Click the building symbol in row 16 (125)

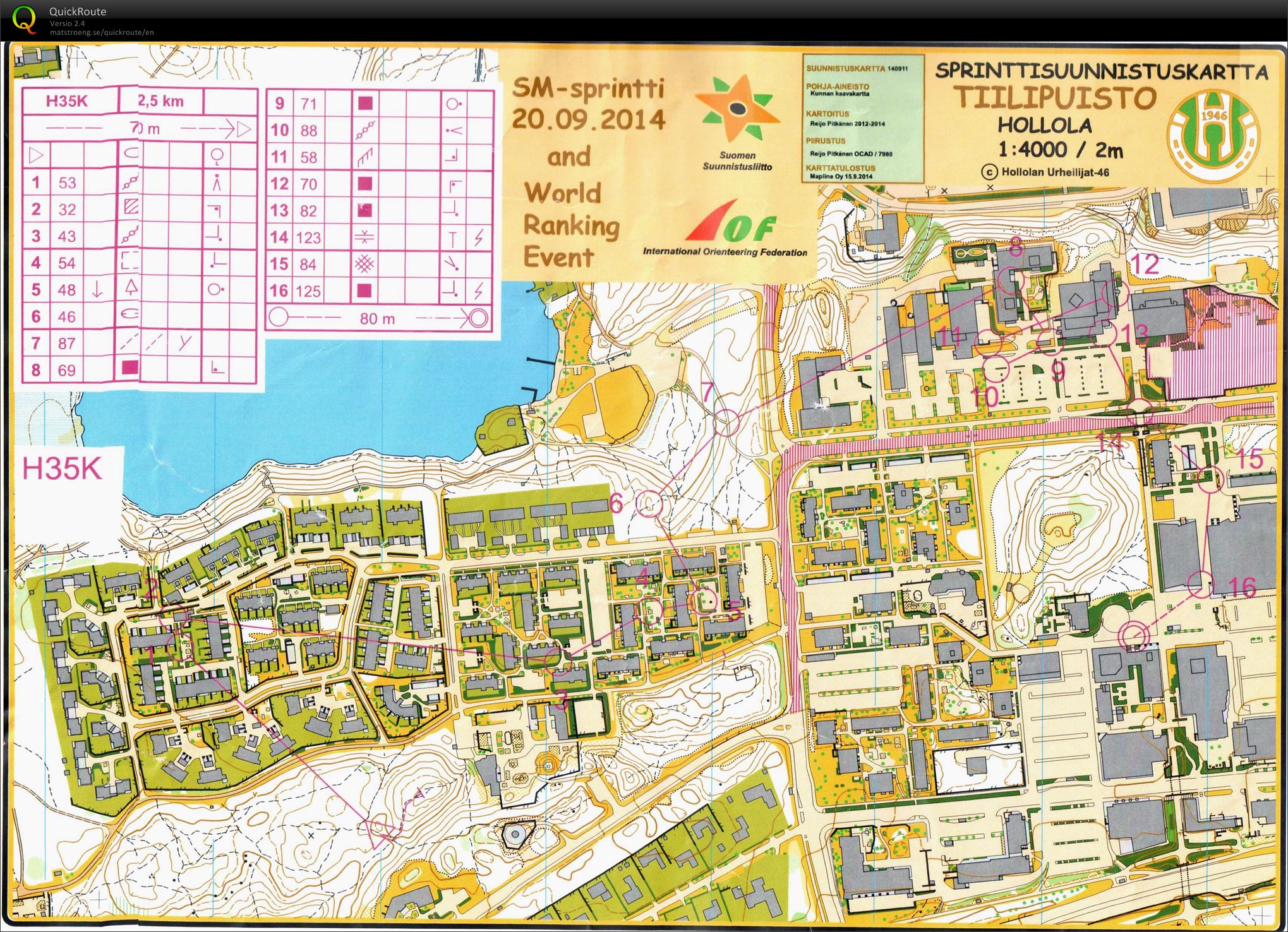click(x=365, y=291)
